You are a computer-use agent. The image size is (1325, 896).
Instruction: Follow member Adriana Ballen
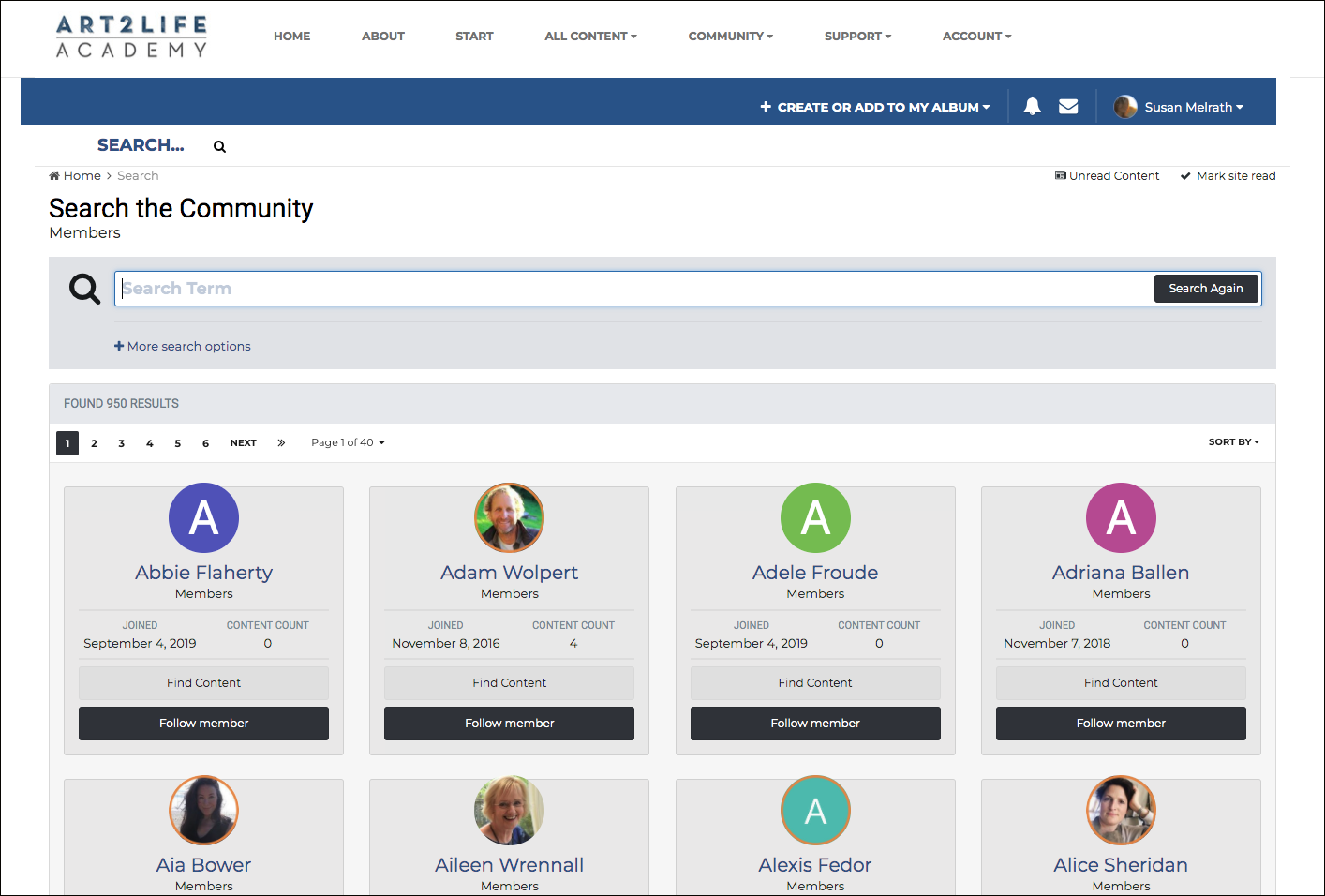click(x=1121, y=724)
